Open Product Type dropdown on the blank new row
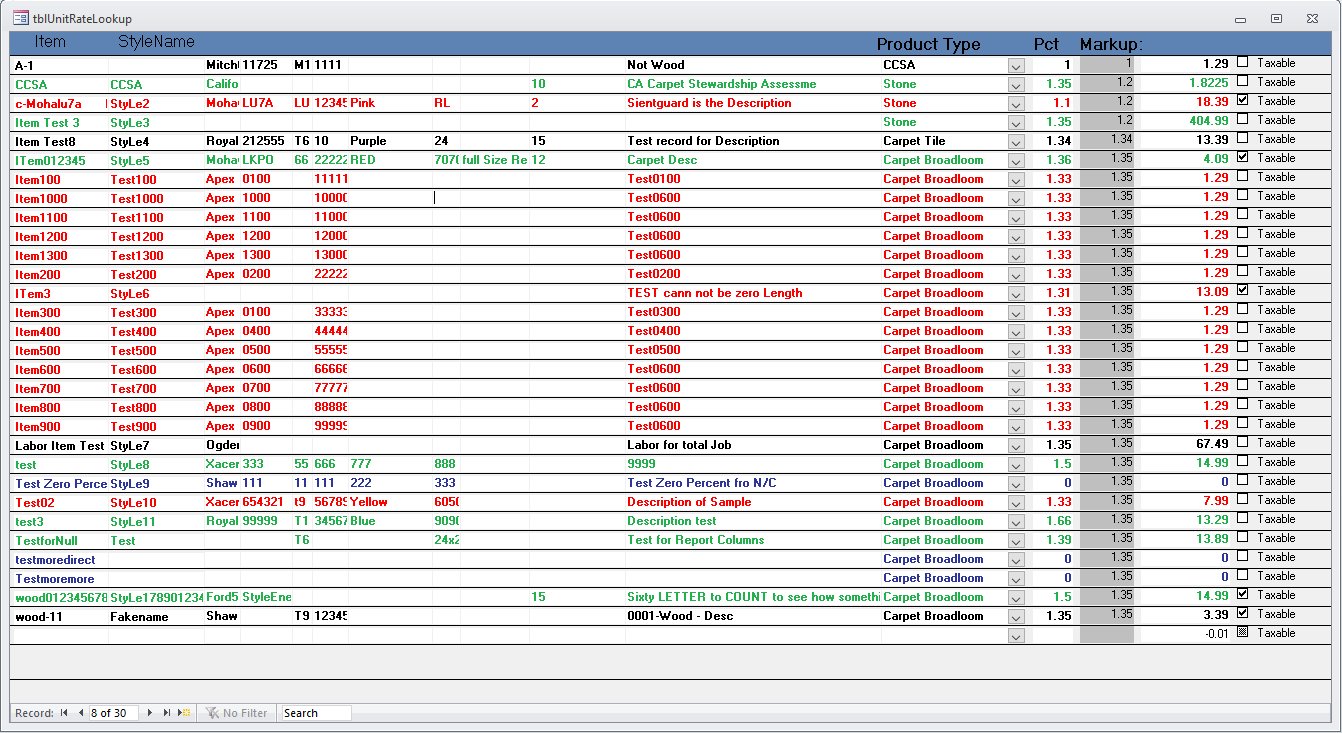 tap(1016, 635)
